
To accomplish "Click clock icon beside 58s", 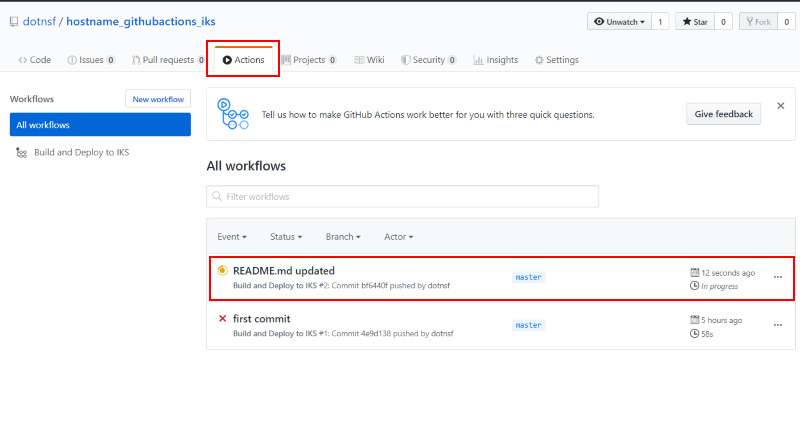I will (x=694, y=334).
